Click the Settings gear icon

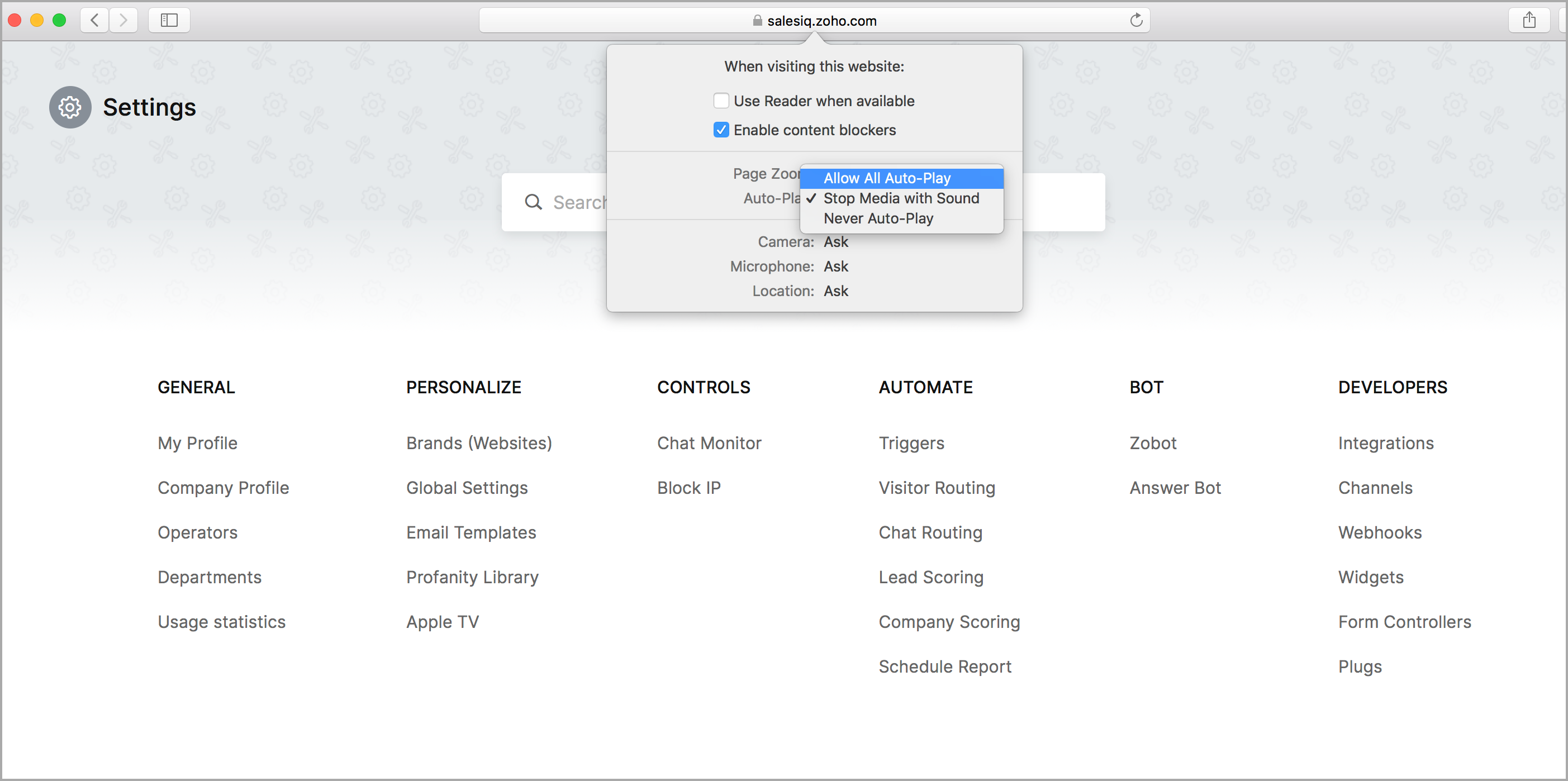(70, 107)
